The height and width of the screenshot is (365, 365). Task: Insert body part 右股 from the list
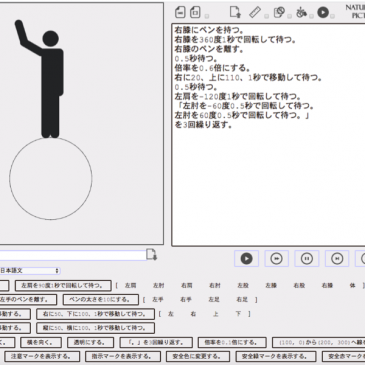click(x=299, y=286)
